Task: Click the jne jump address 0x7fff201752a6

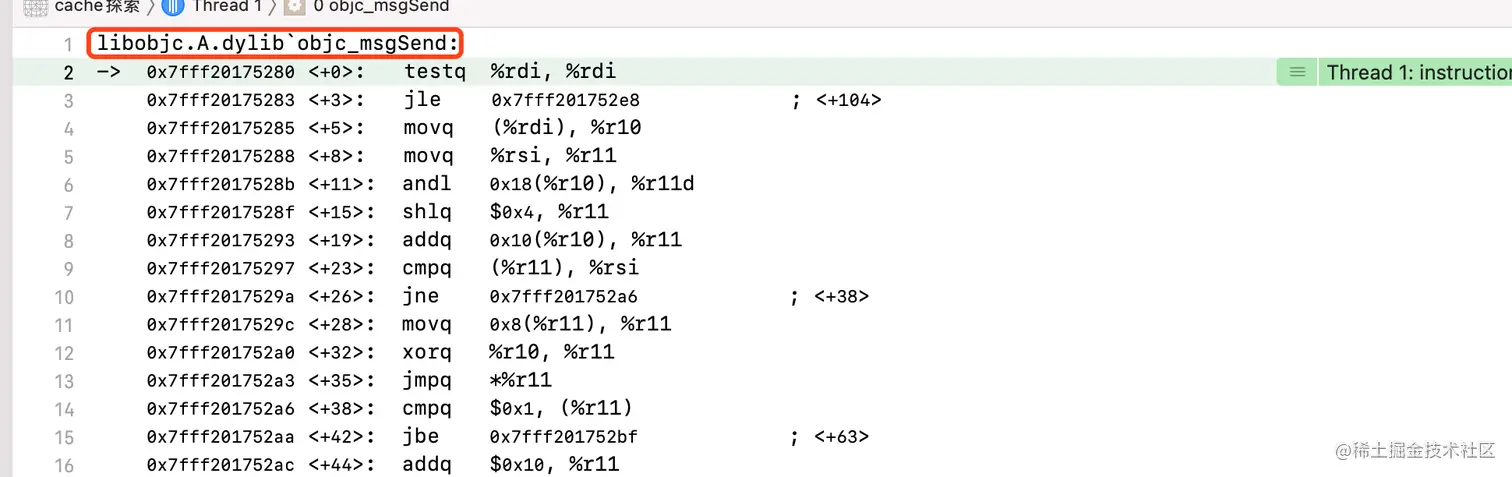Action: pyautogui.click(x=563, y=297)
